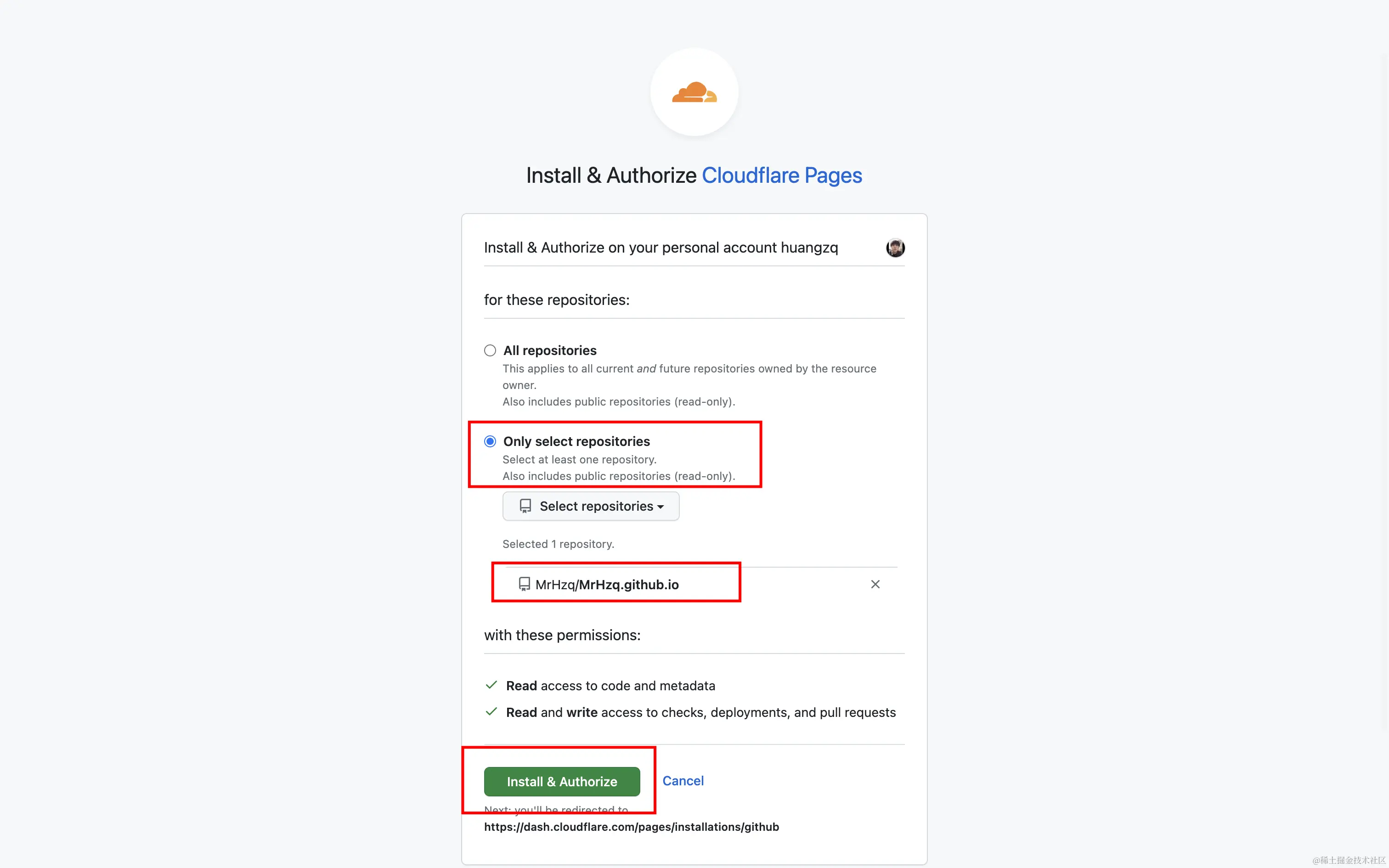Click the Cloudflare cloud logo
The width and height of the screenshot is (1389, 868).
694,92
